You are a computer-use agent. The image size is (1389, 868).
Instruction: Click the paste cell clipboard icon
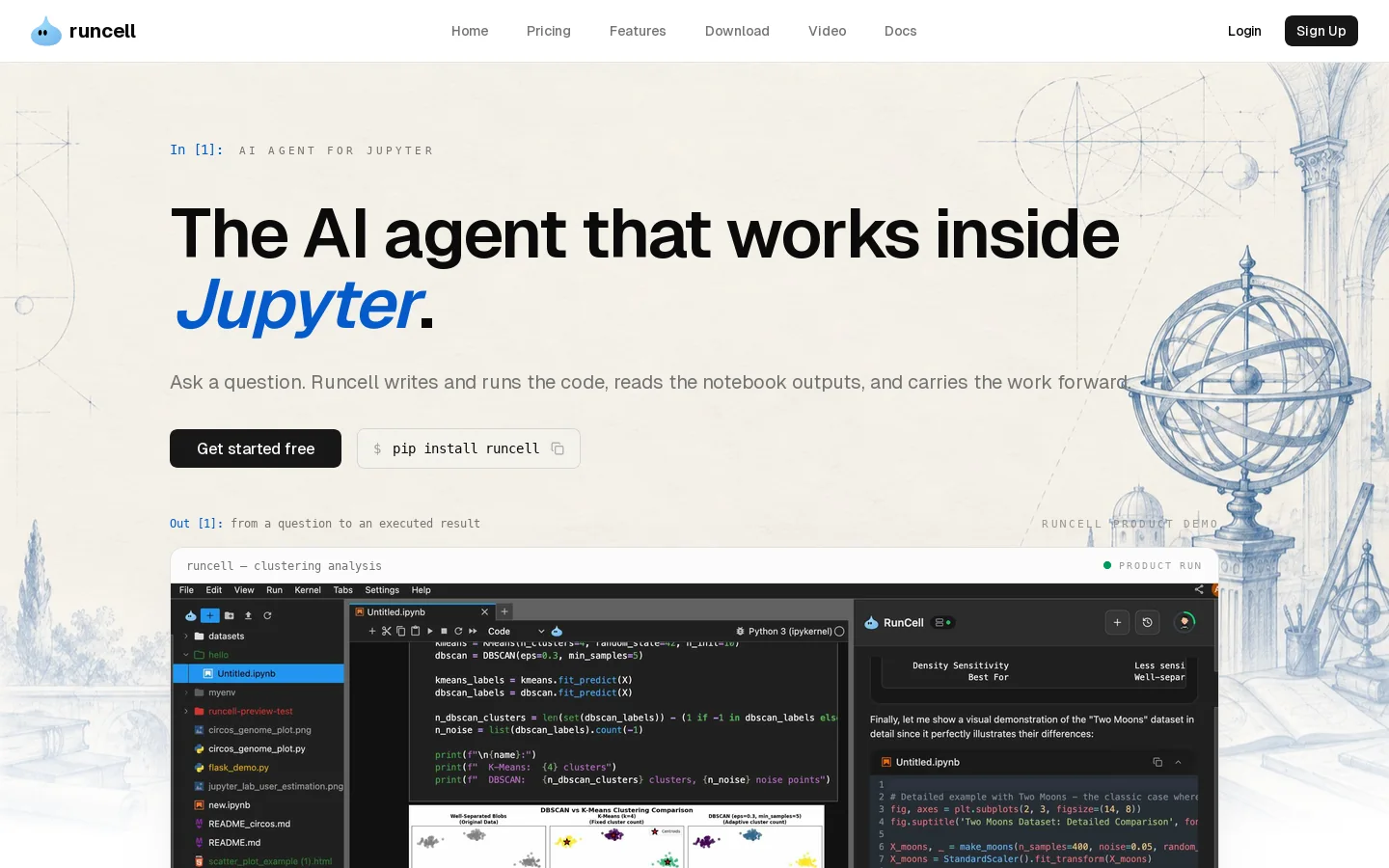pyautogui.click(x=416, y=632)
